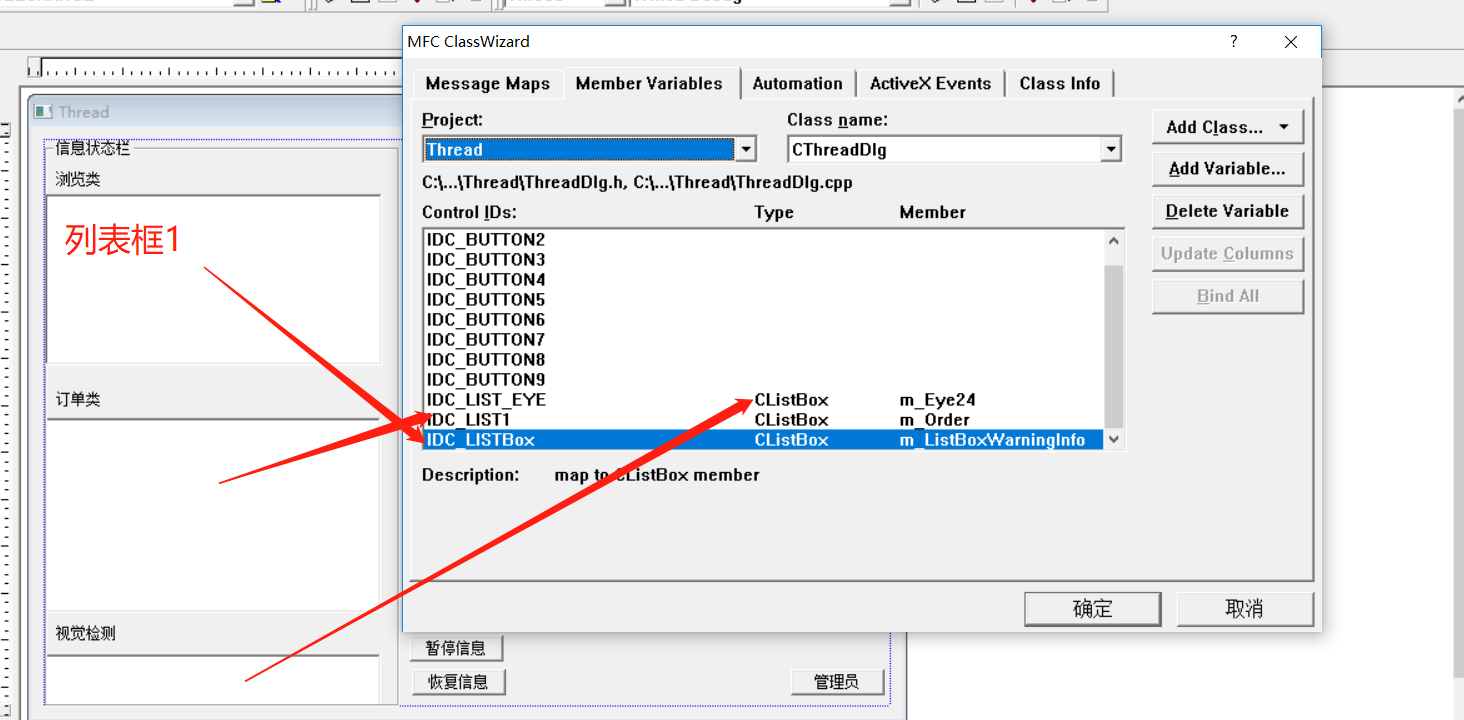Expand the Project dropdown showing Thread
The image size is (1464, 720).
[x=745, y=150]
